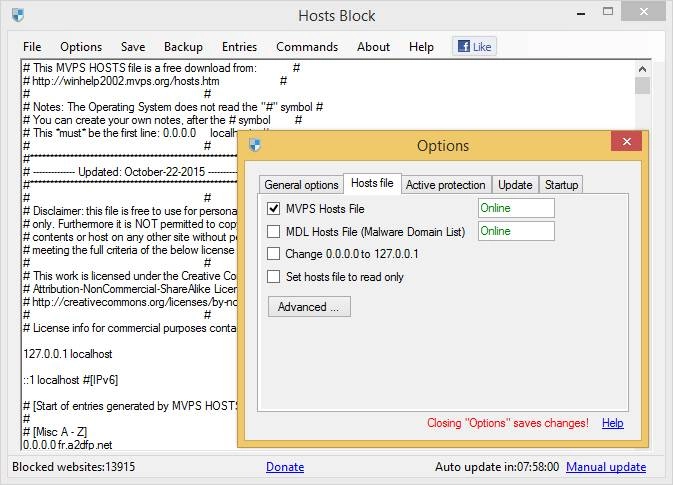Maximize the Hosts Block window
This screenshot has width=673, height=485.
coord(608,12)
